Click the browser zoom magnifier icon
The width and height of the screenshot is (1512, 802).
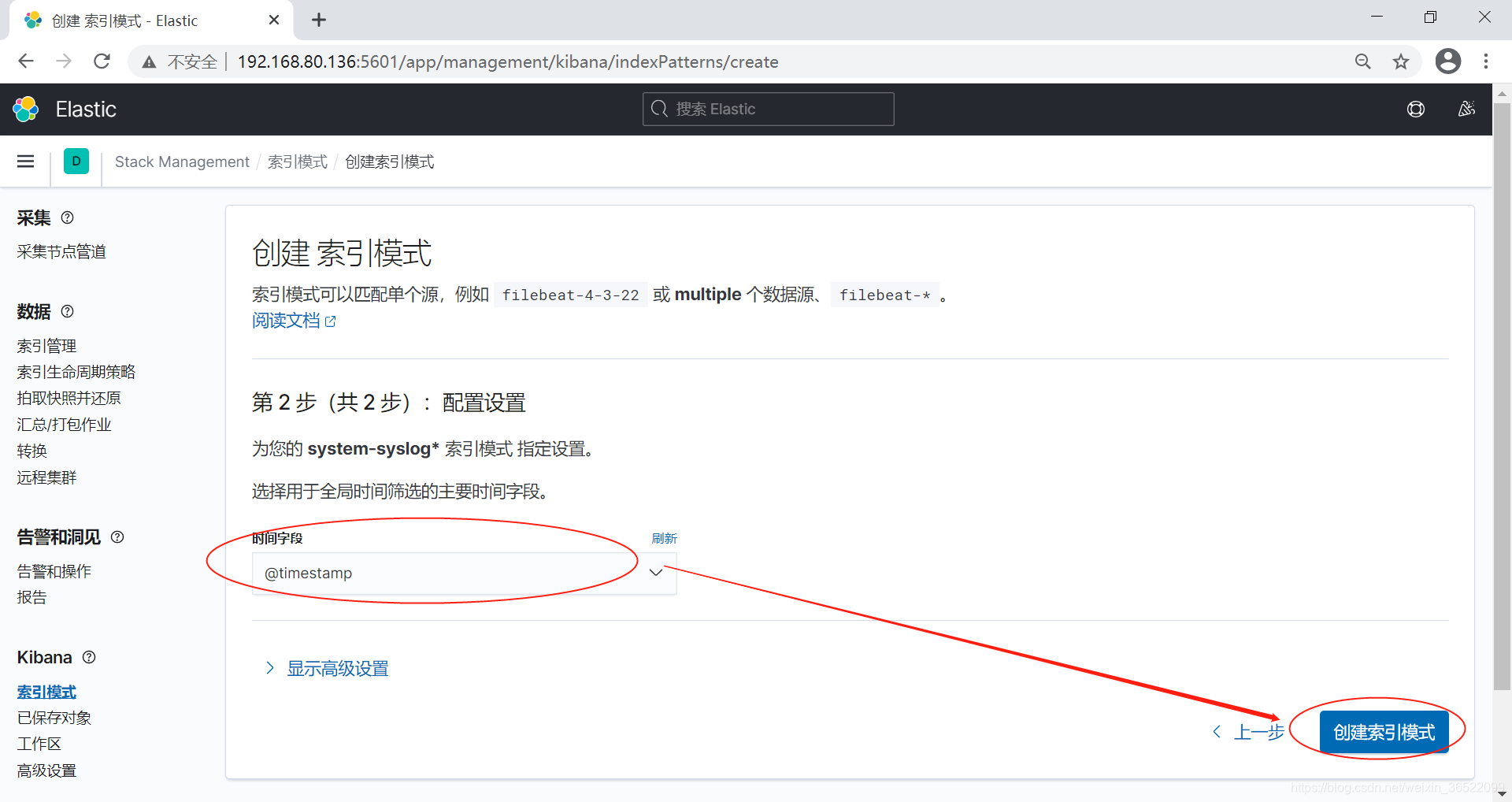pos(1363,61)
